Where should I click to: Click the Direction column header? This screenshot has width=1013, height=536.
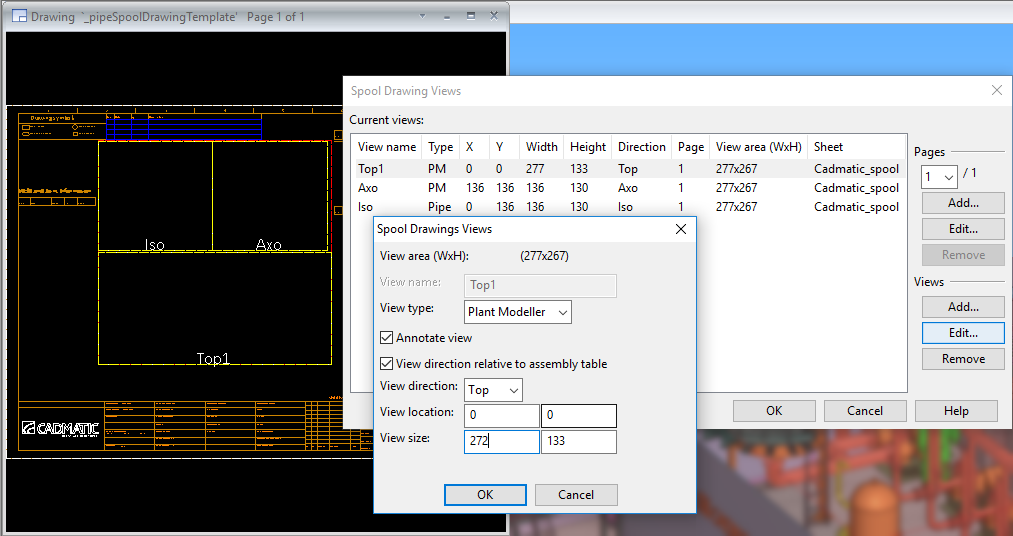click(641, 147)
